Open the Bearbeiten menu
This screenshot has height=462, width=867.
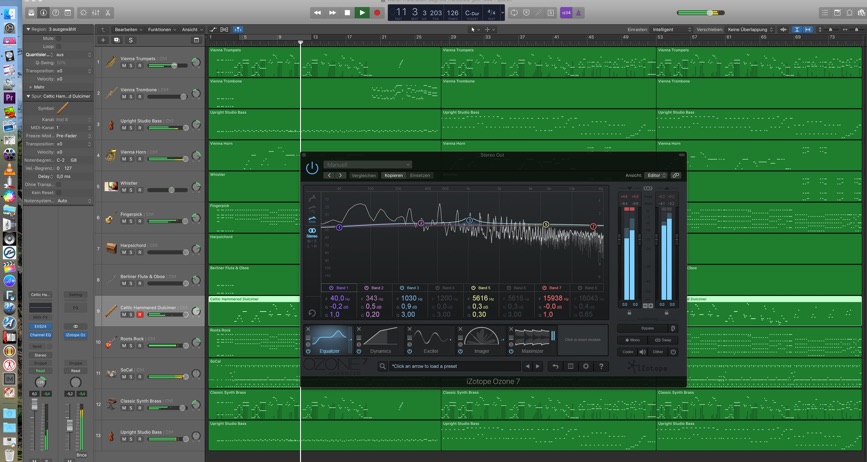(128, 29)
